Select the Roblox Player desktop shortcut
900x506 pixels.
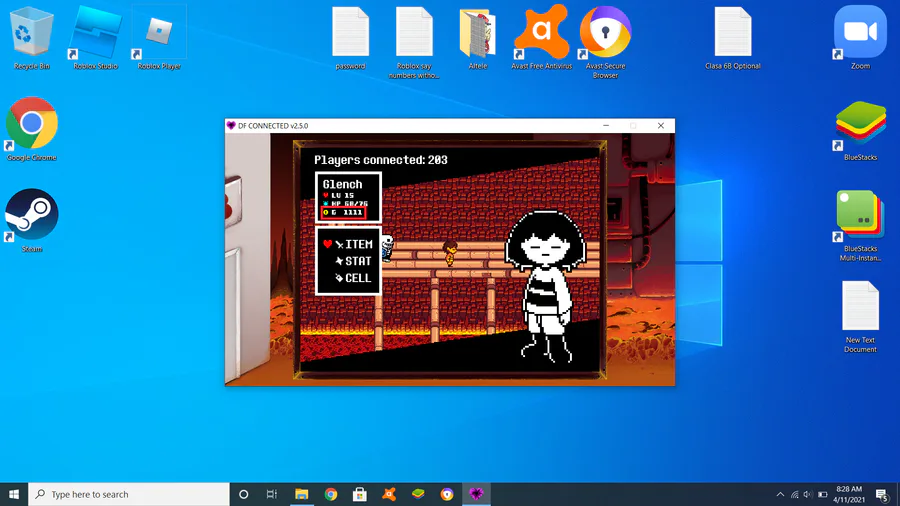pos(159,37)
